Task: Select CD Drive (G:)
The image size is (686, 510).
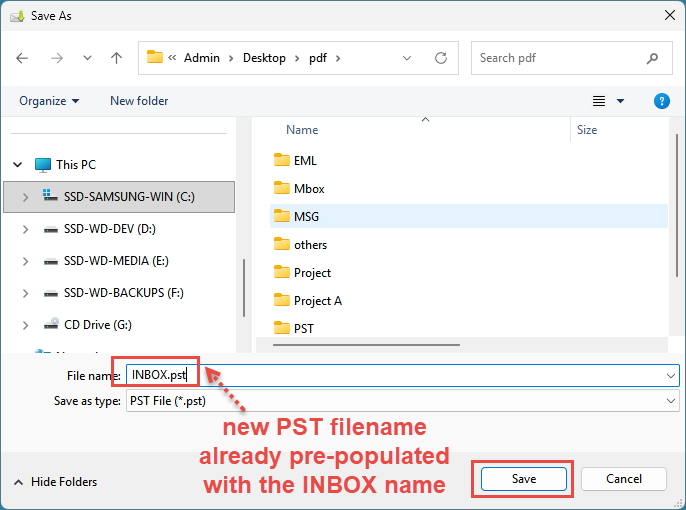Action: point(98,325)
